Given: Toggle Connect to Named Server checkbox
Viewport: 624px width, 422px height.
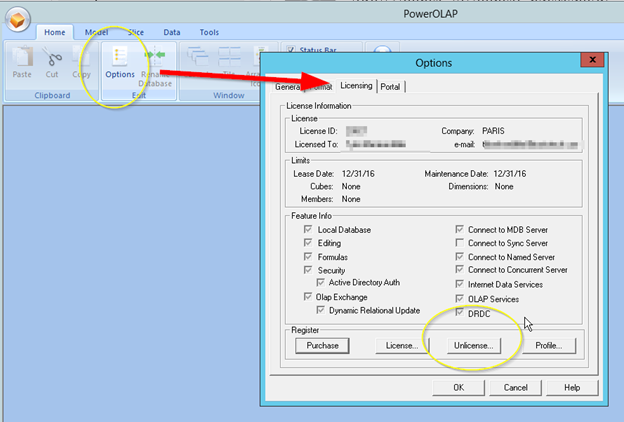Looking at the screenshot, I should point(460,256).
